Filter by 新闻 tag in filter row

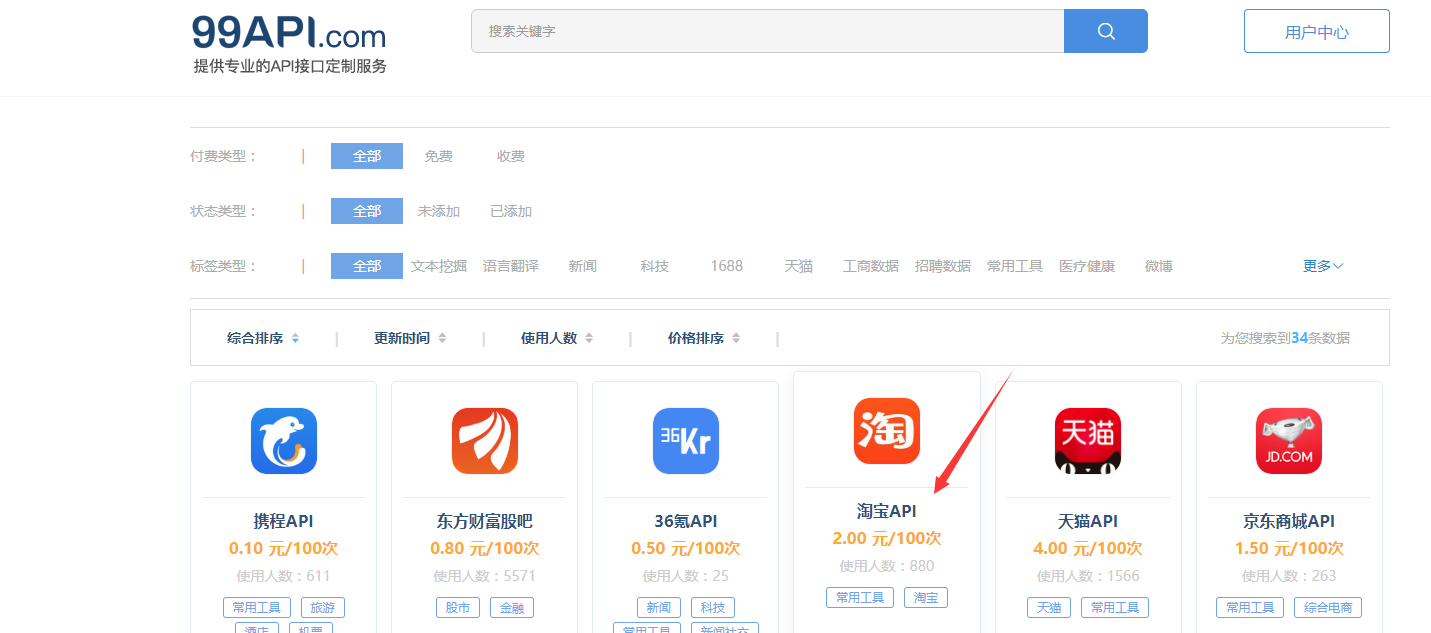(x=583, y=266)
